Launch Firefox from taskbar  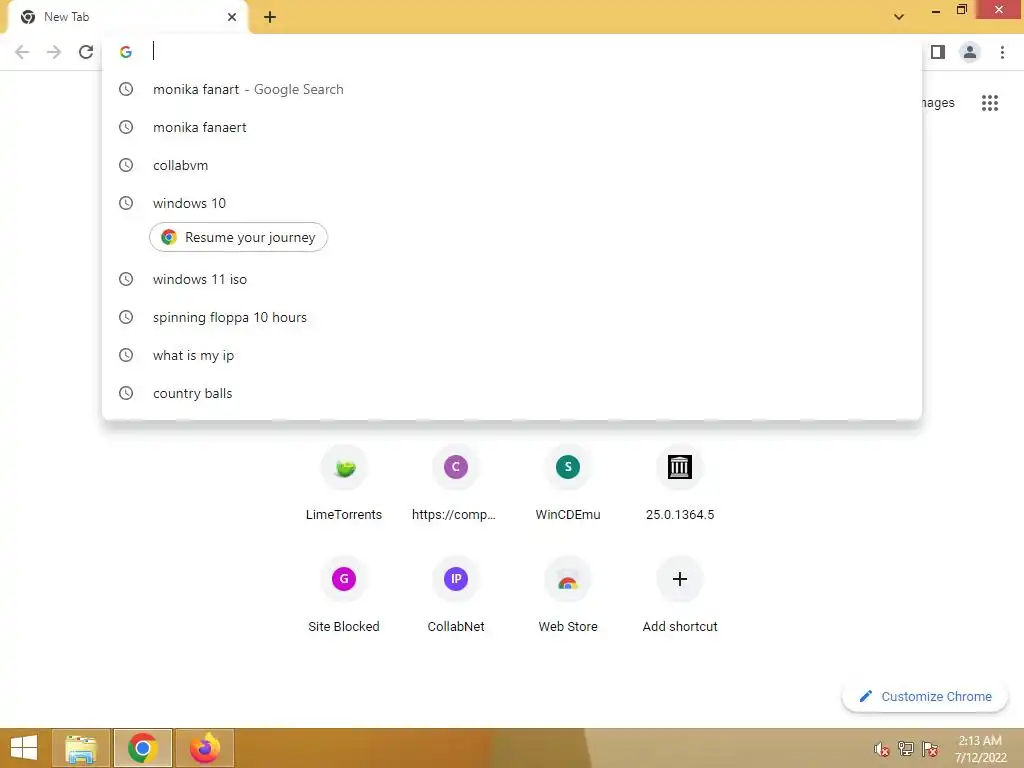(204, 748)
